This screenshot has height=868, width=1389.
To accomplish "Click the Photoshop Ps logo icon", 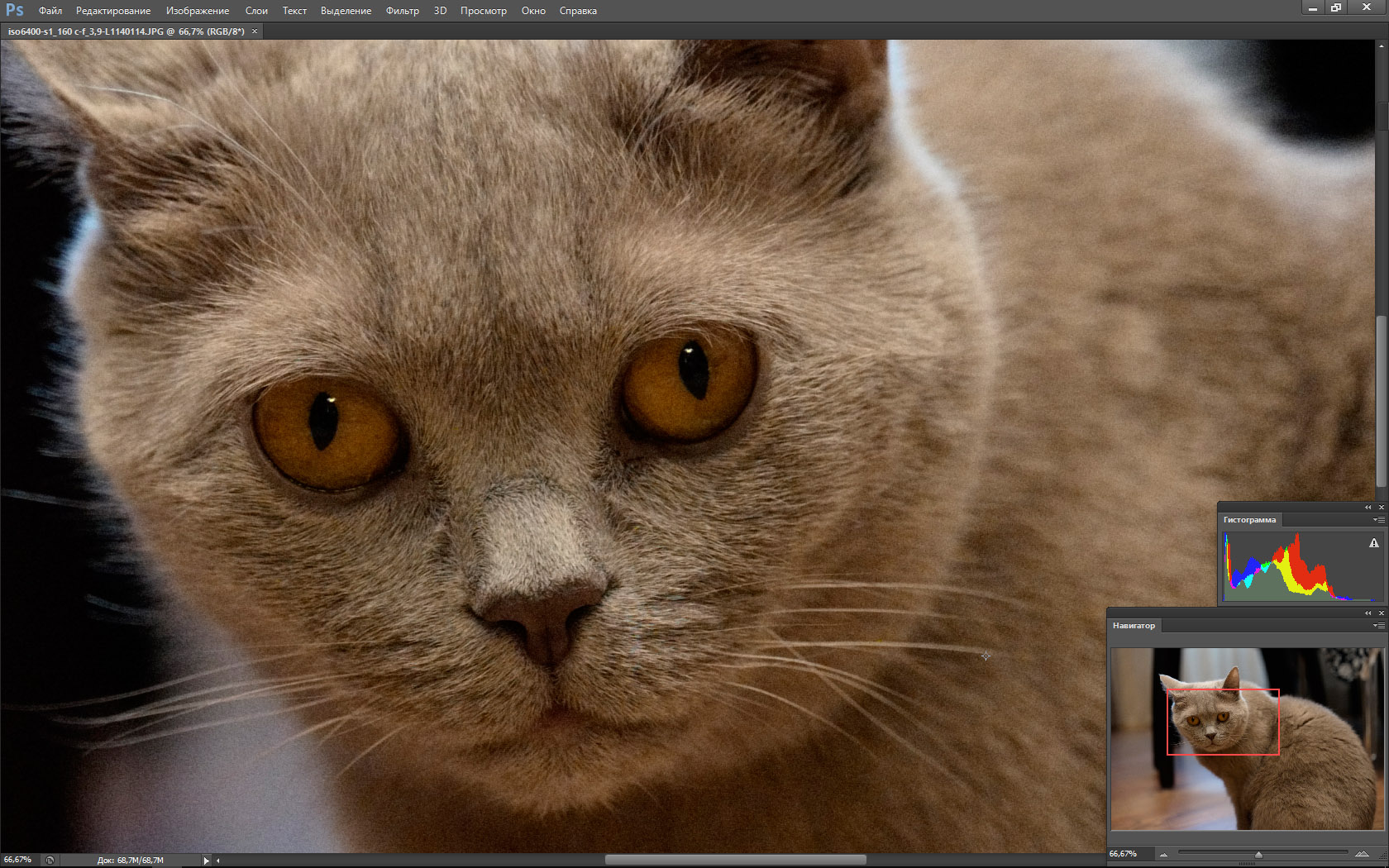I will coord(15,11).
